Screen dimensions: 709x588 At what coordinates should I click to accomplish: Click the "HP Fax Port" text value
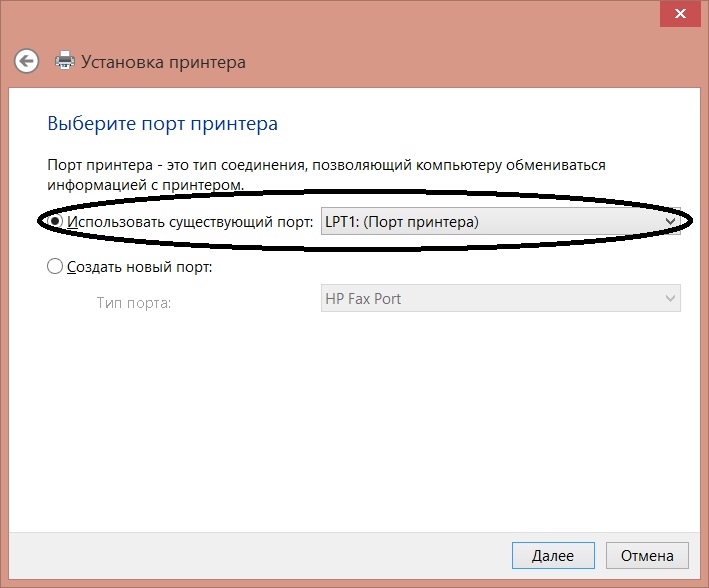click(364, 298)
